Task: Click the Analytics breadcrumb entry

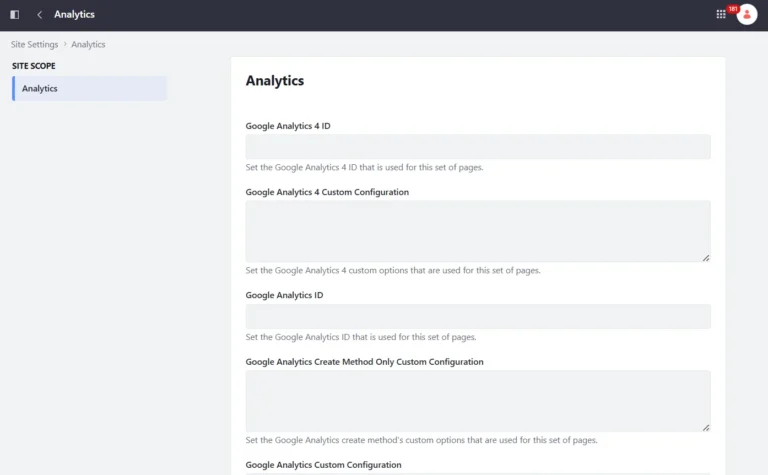Action: click(x=88, y=45)
